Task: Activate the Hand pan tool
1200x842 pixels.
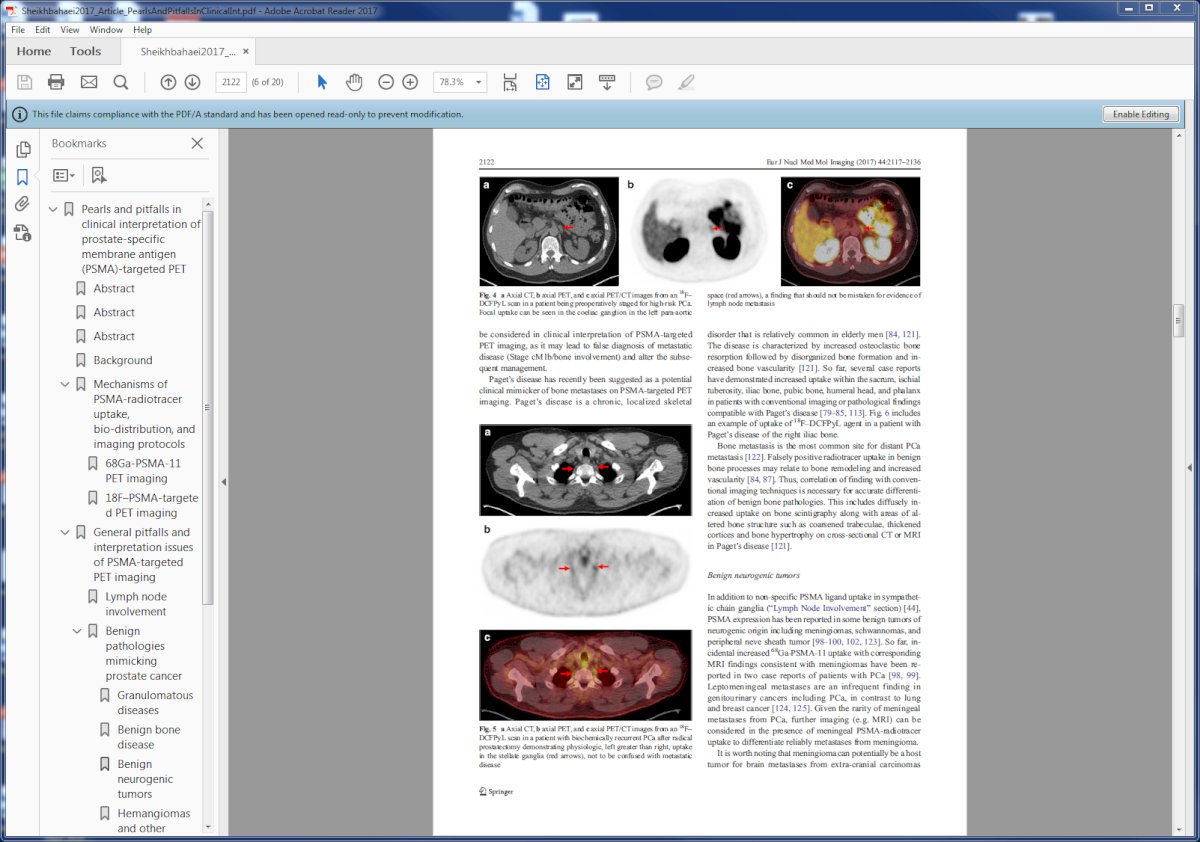Action: 353,82
